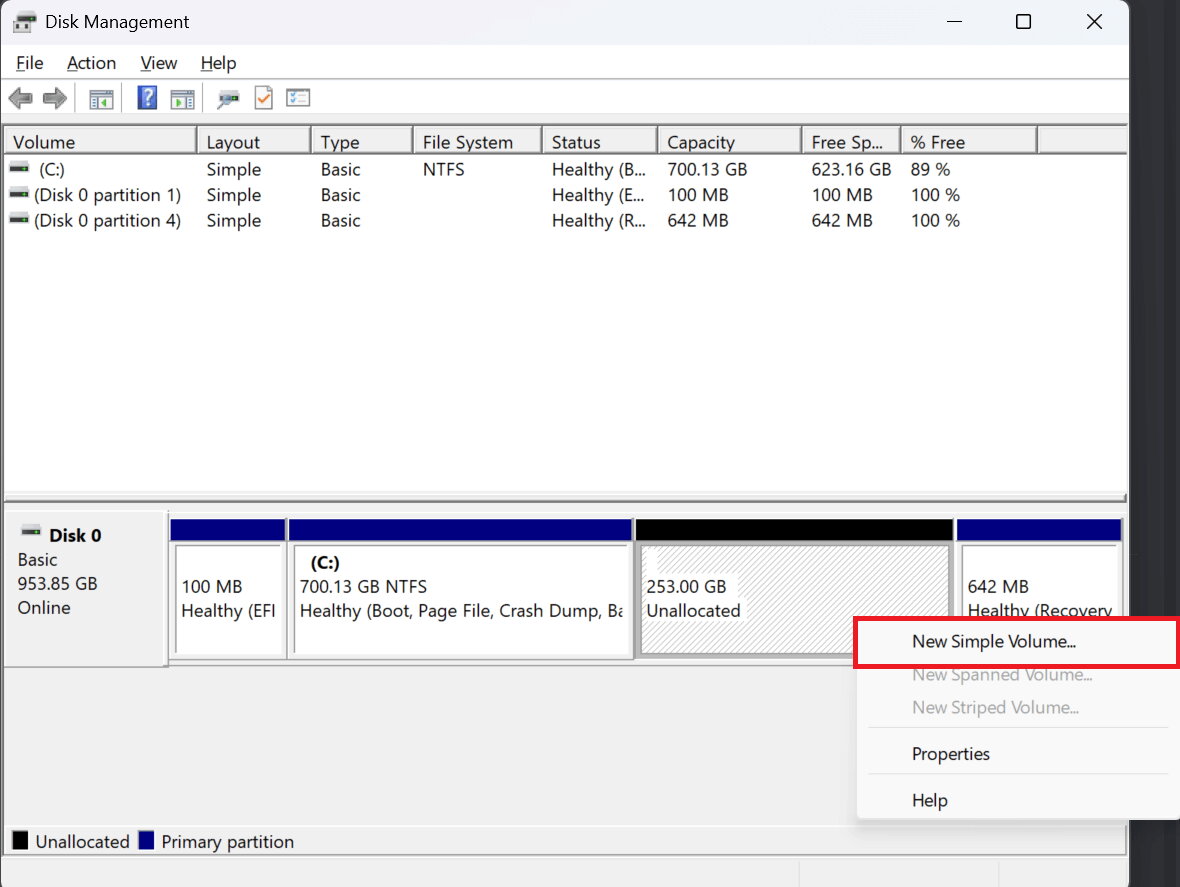Click Healthy (R... status cell

598,220
